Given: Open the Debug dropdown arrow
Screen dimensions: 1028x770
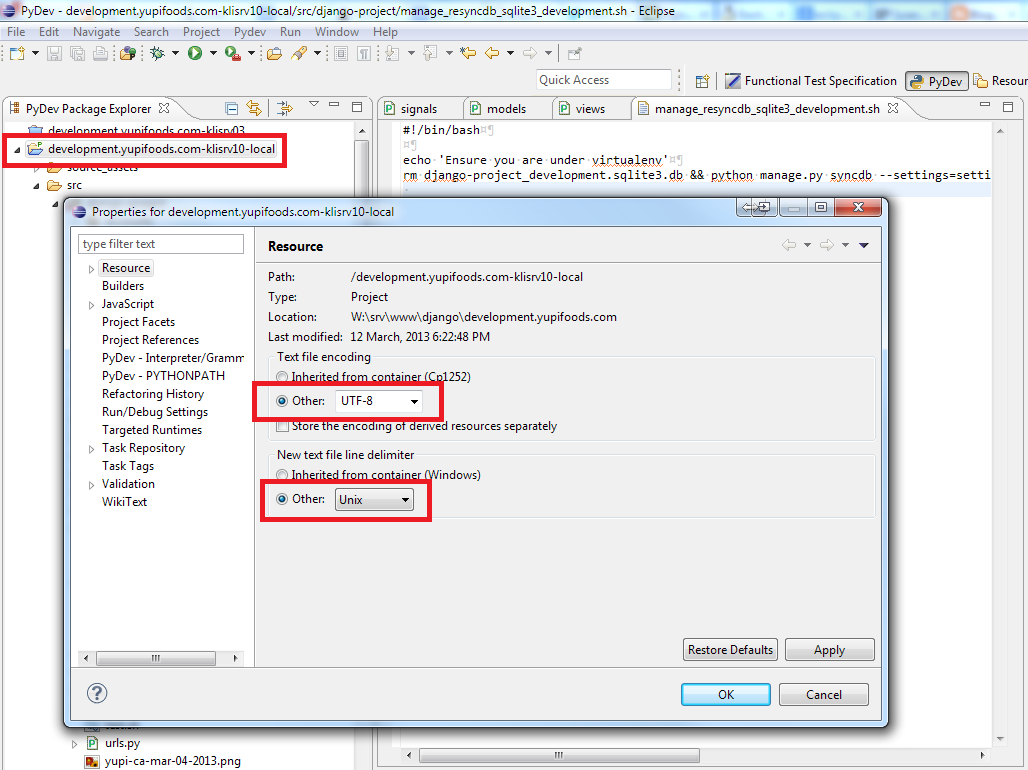Looking at the screenshot, I should pos(175,53).
